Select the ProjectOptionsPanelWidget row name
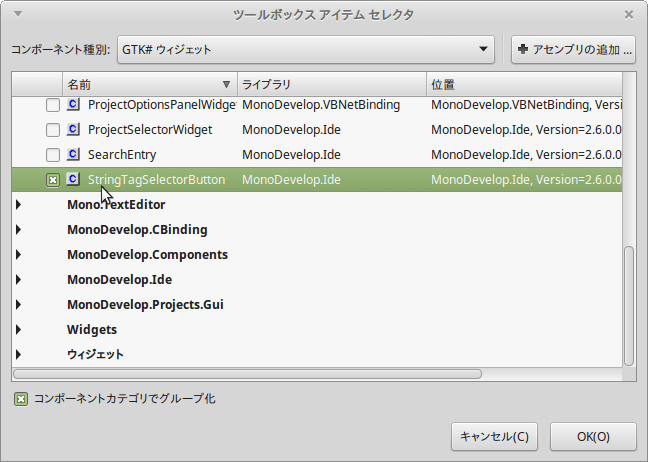The width and height of the screenshot is (648, 462). (x=162, y=105)
